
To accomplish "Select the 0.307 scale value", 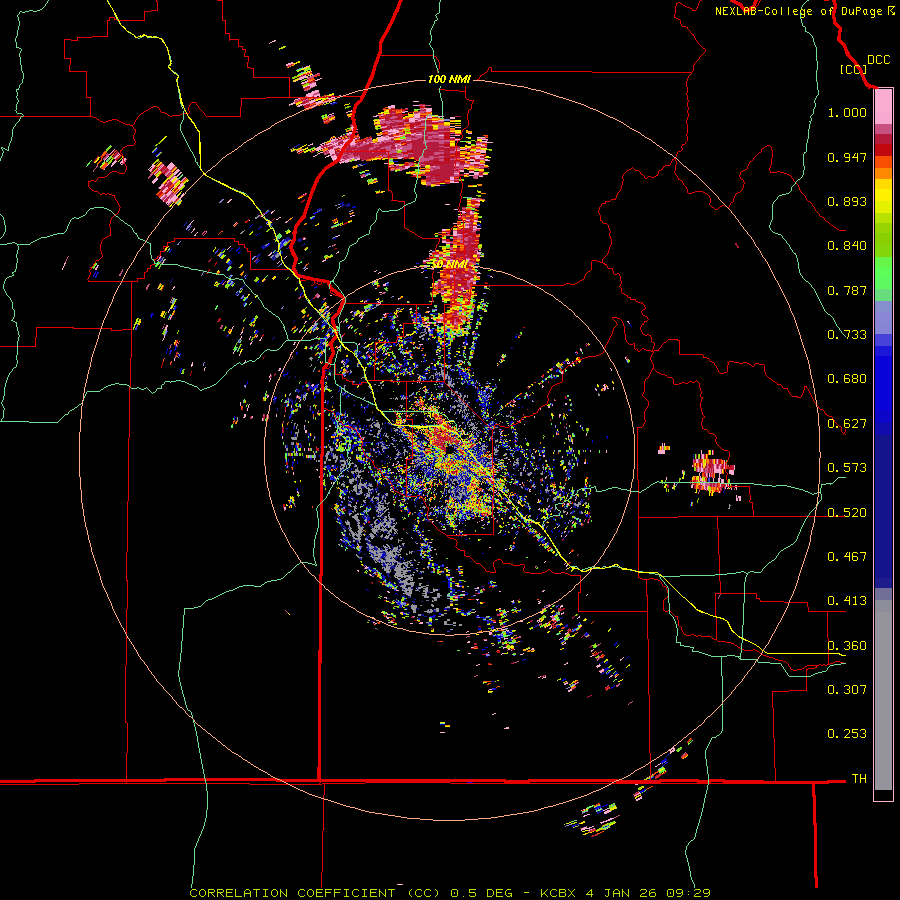I will (847, 690).
